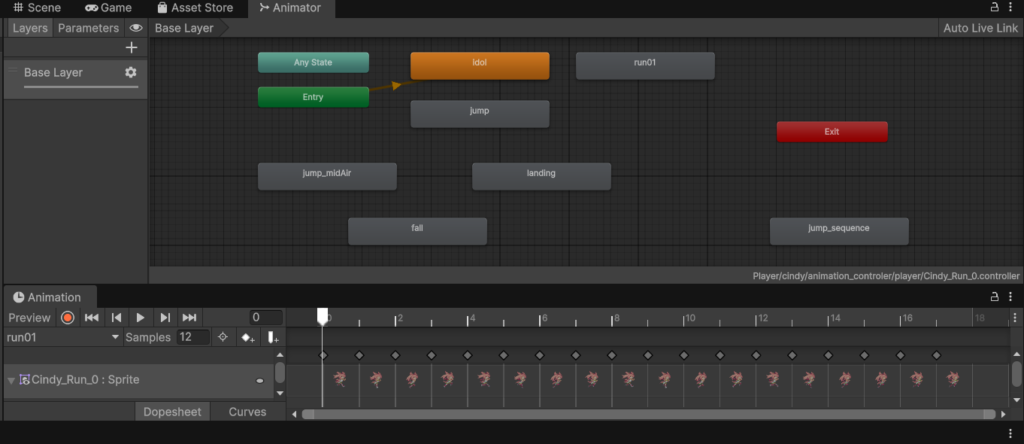Open the run01 clip dropdown
The image size is (1024, 444).
point(62,338)
